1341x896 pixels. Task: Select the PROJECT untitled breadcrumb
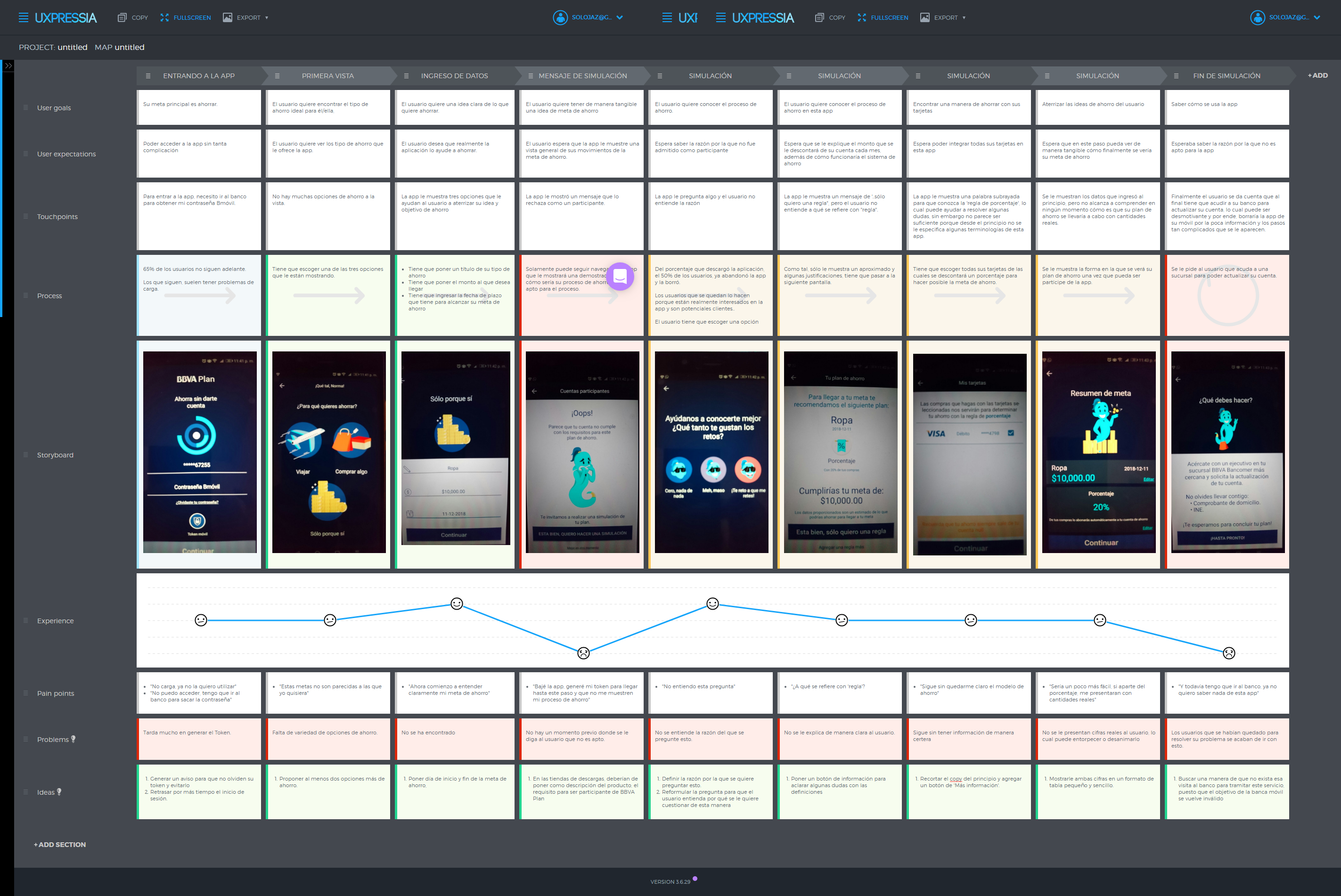[53, 48]
